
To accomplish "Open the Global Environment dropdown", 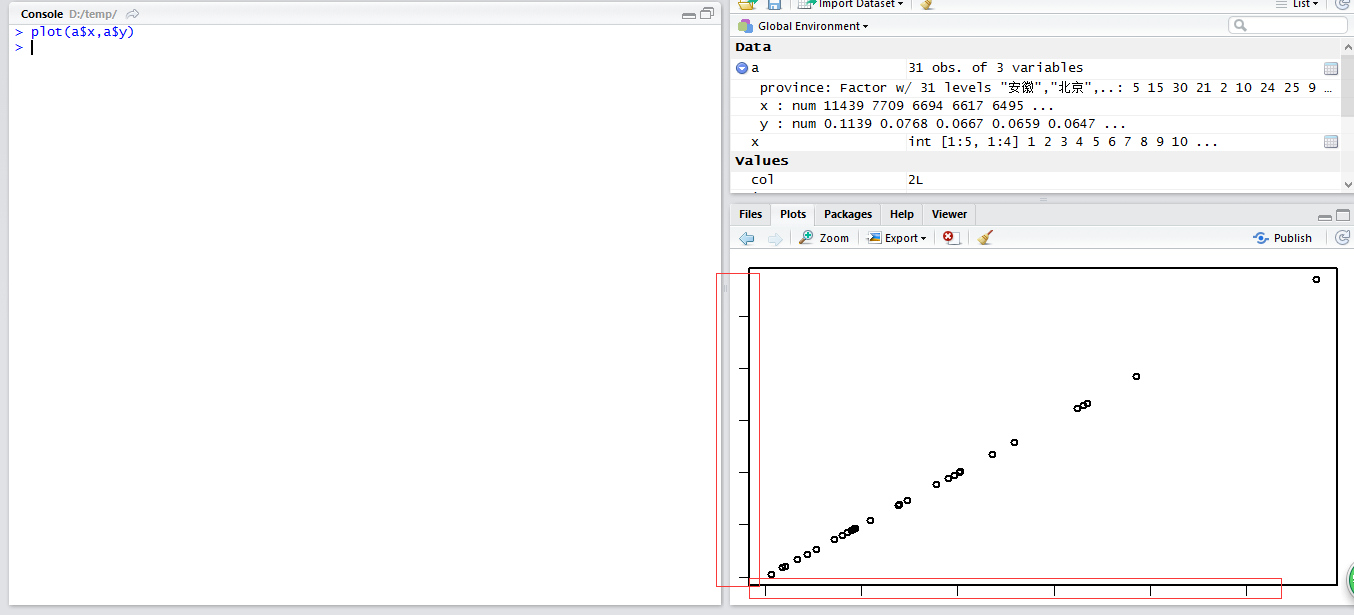I will tap(812, 26).
